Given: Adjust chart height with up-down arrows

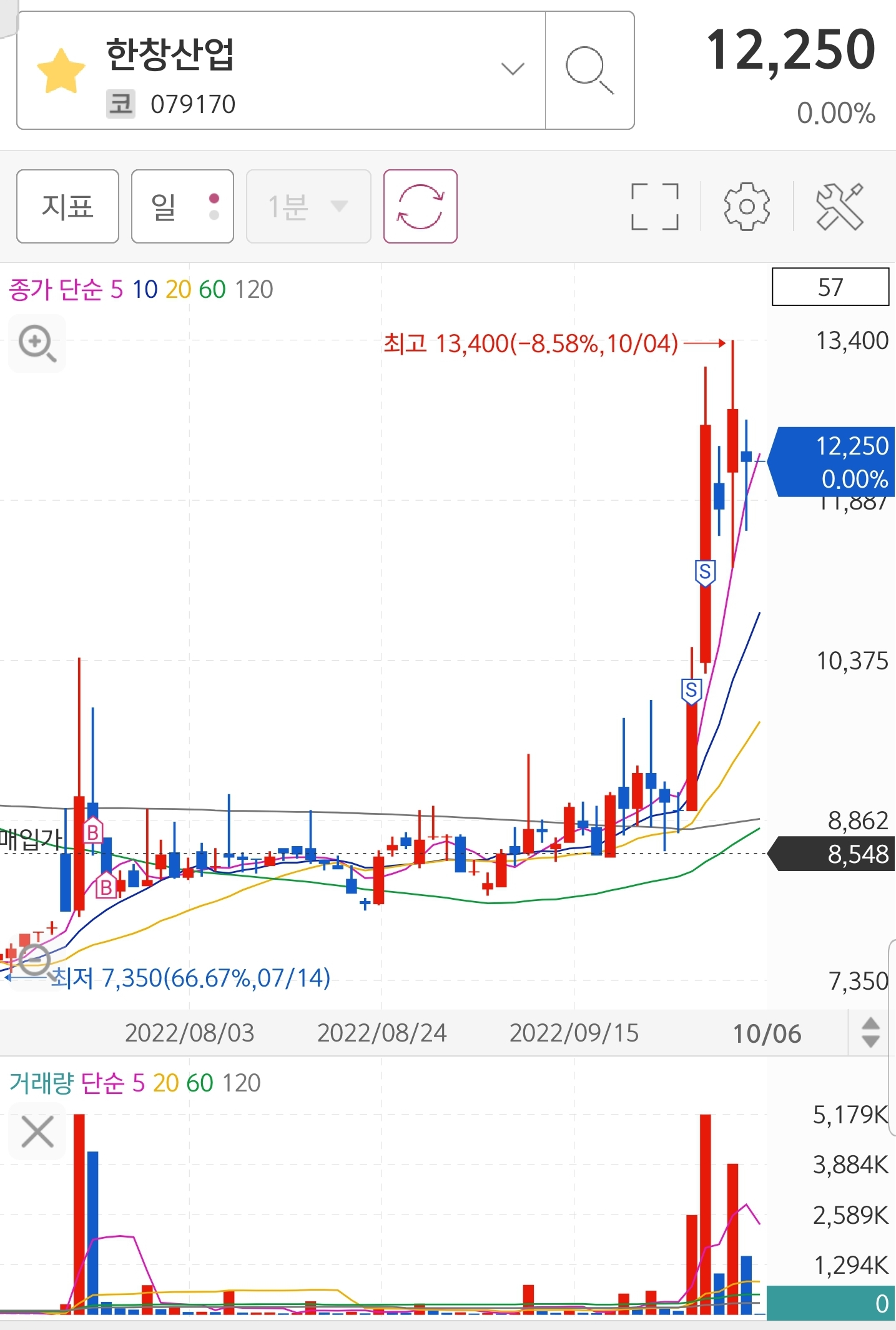Looking at the screenshot, I should coord(870,1032).
